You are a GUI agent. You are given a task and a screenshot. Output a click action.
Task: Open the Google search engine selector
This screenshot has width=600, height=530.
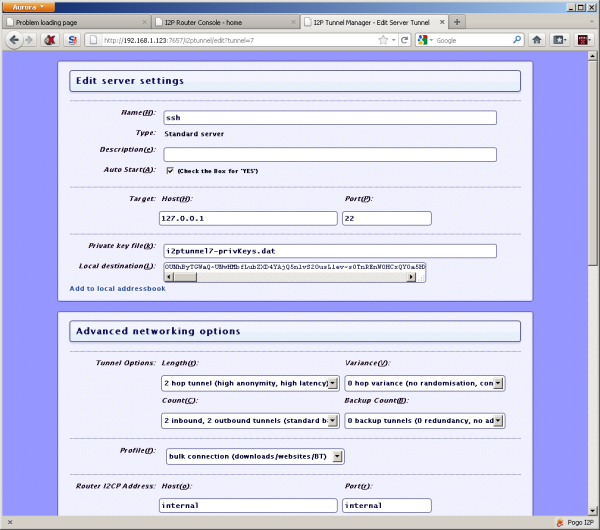(425, 40)
